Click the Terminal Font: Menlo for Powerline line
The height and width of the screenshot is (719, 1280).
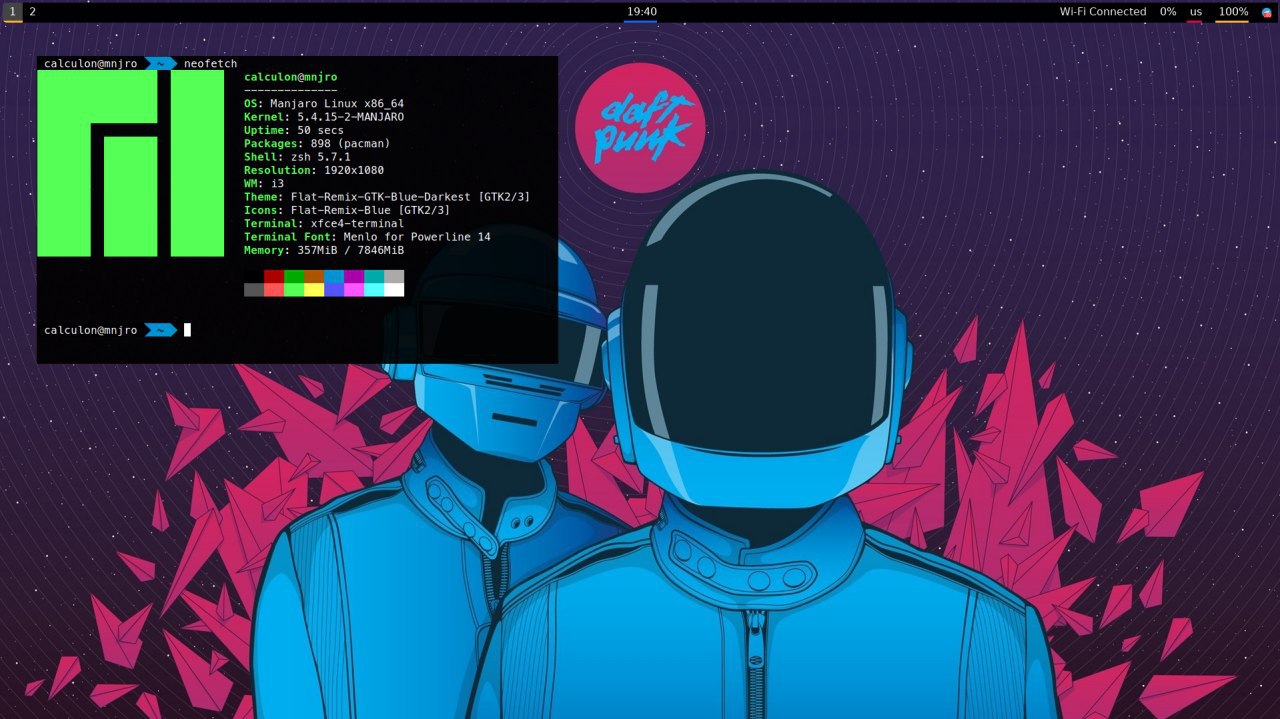367,237
